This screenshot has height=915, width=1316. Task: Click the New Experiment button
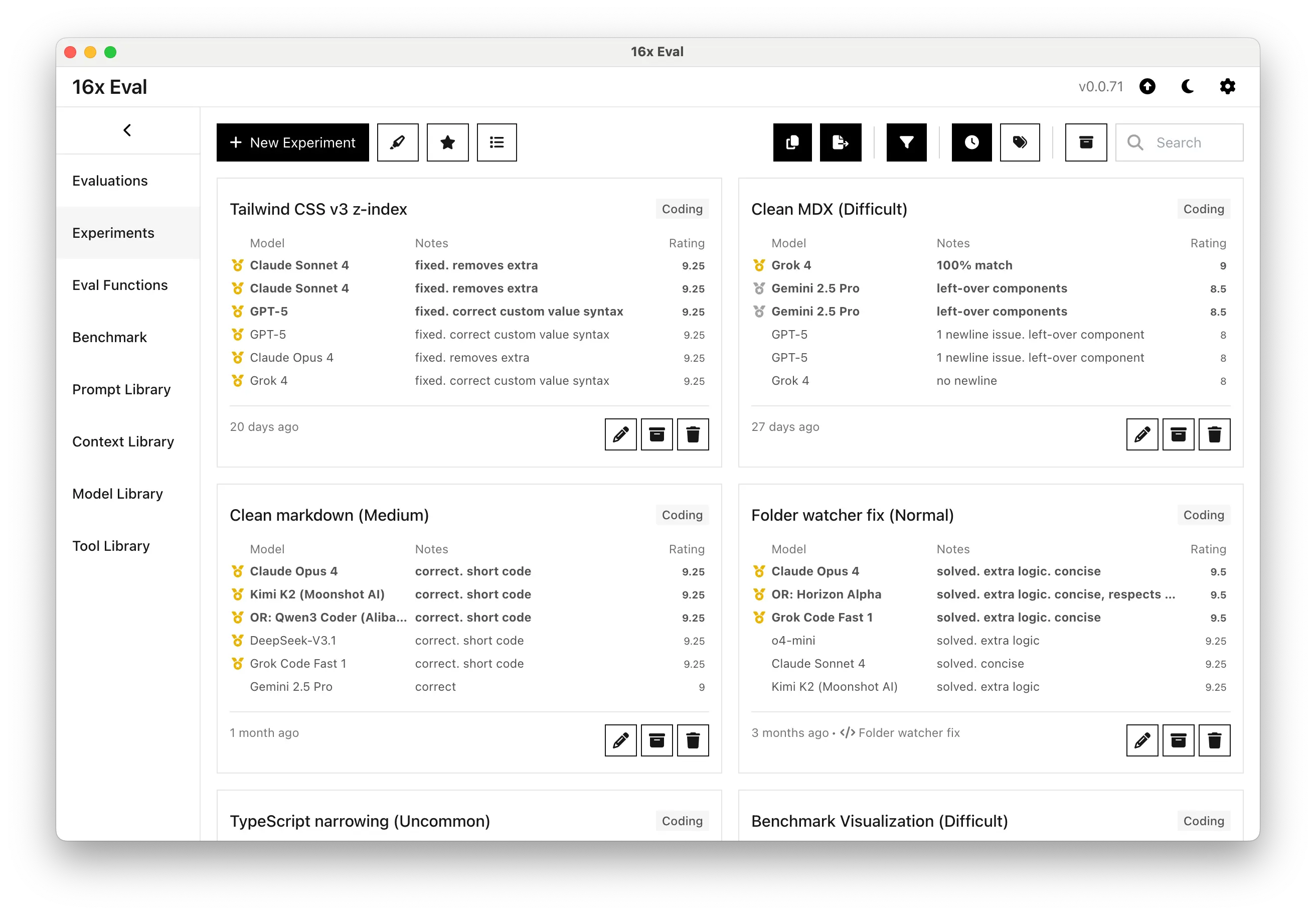pos(292,142)
